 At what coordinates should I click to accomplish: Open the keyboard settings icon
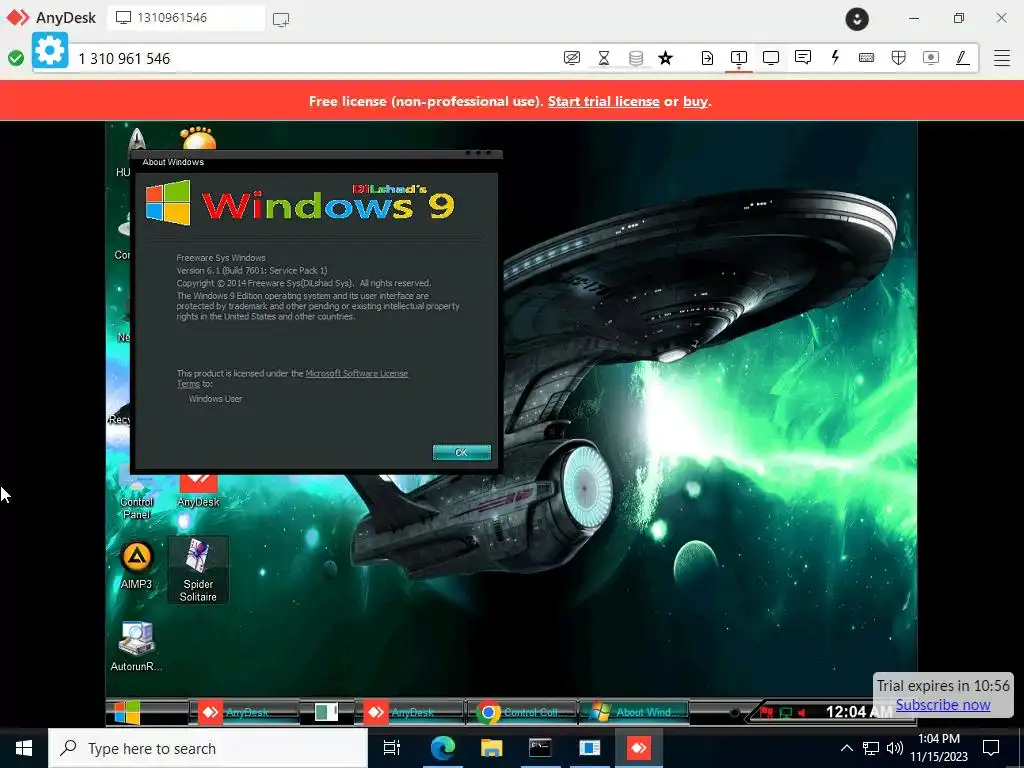point(867,58)
